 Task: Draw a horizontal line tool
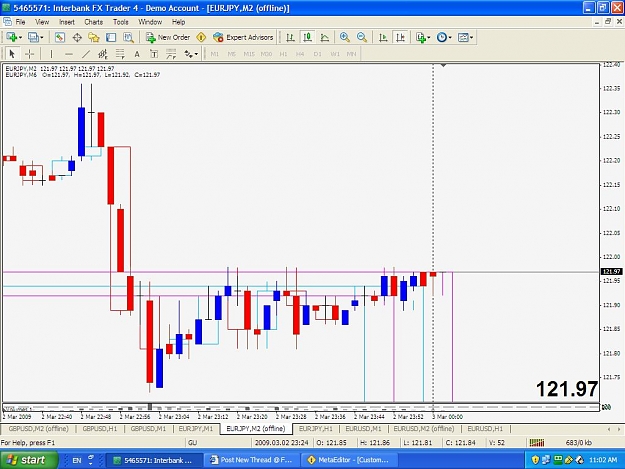[x=69, y=54]
